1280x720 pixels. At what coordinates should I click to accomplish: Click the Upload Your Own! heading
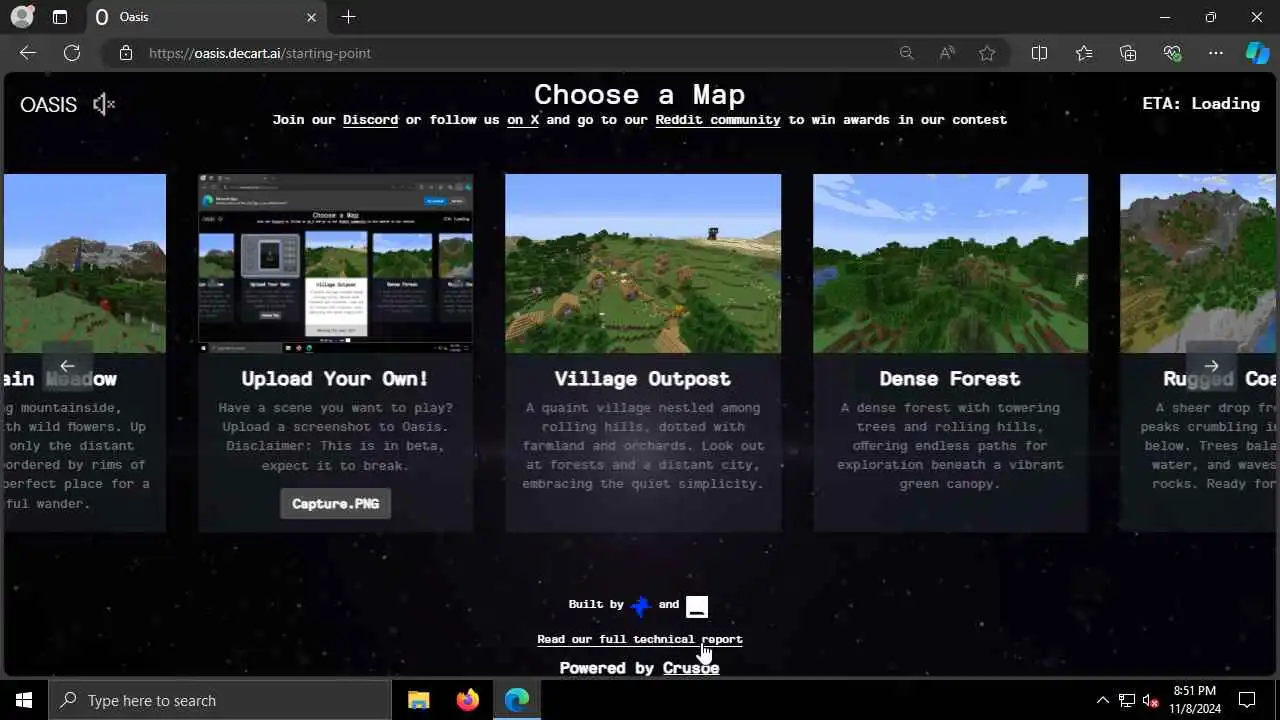point(335,379)
